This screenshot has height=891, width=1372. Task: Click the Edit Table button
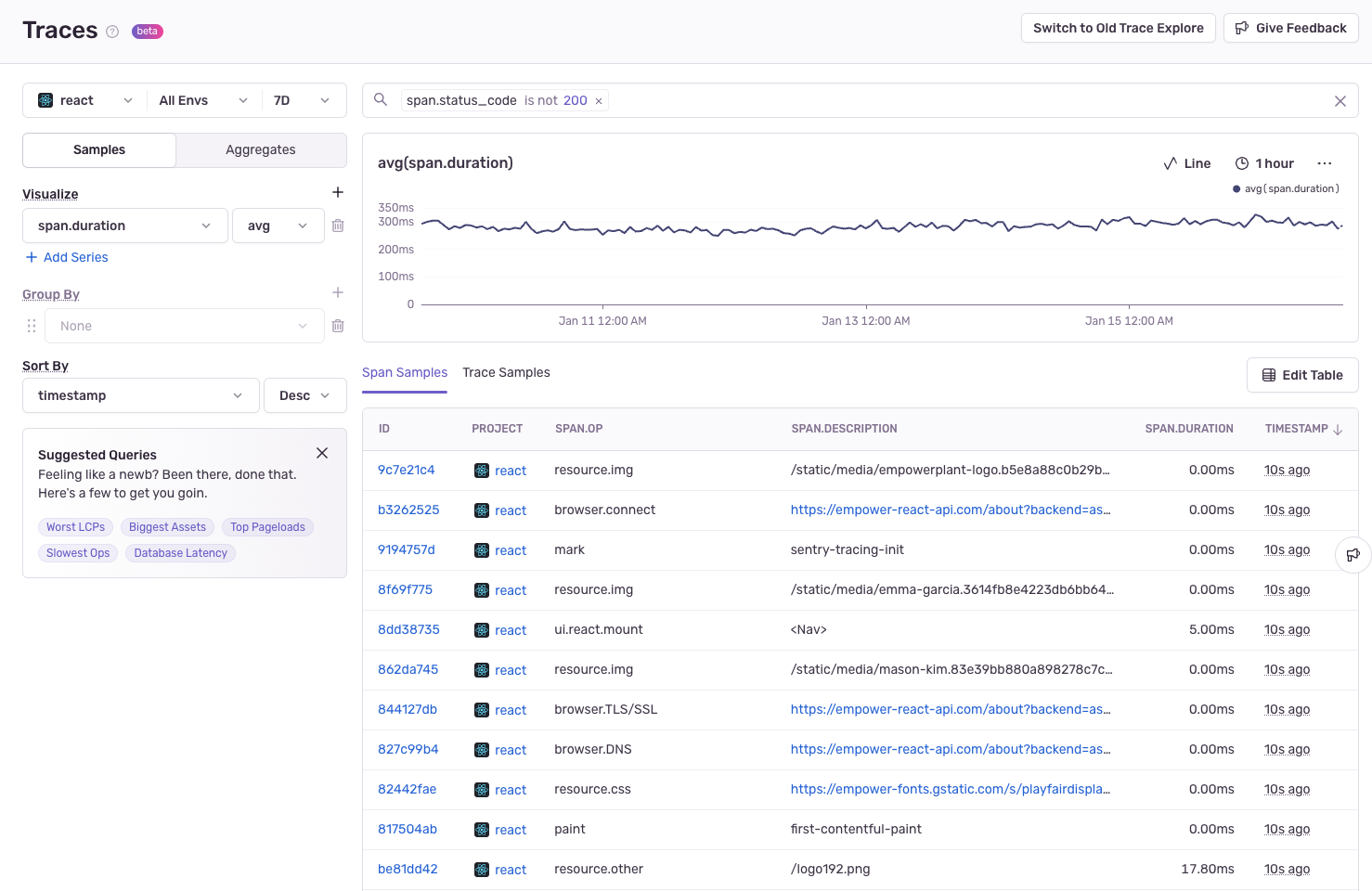click(1302, 375)
